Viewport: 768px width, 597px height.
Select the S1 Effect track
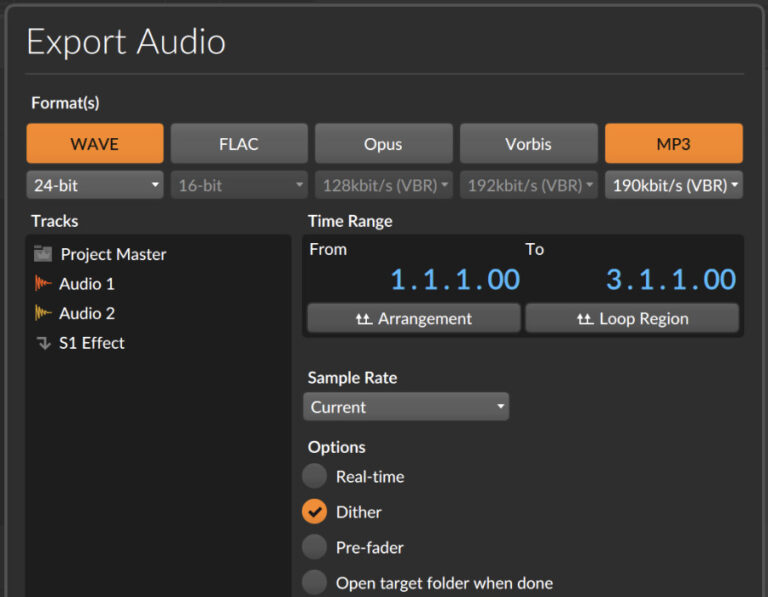click(x=158, y=343)
